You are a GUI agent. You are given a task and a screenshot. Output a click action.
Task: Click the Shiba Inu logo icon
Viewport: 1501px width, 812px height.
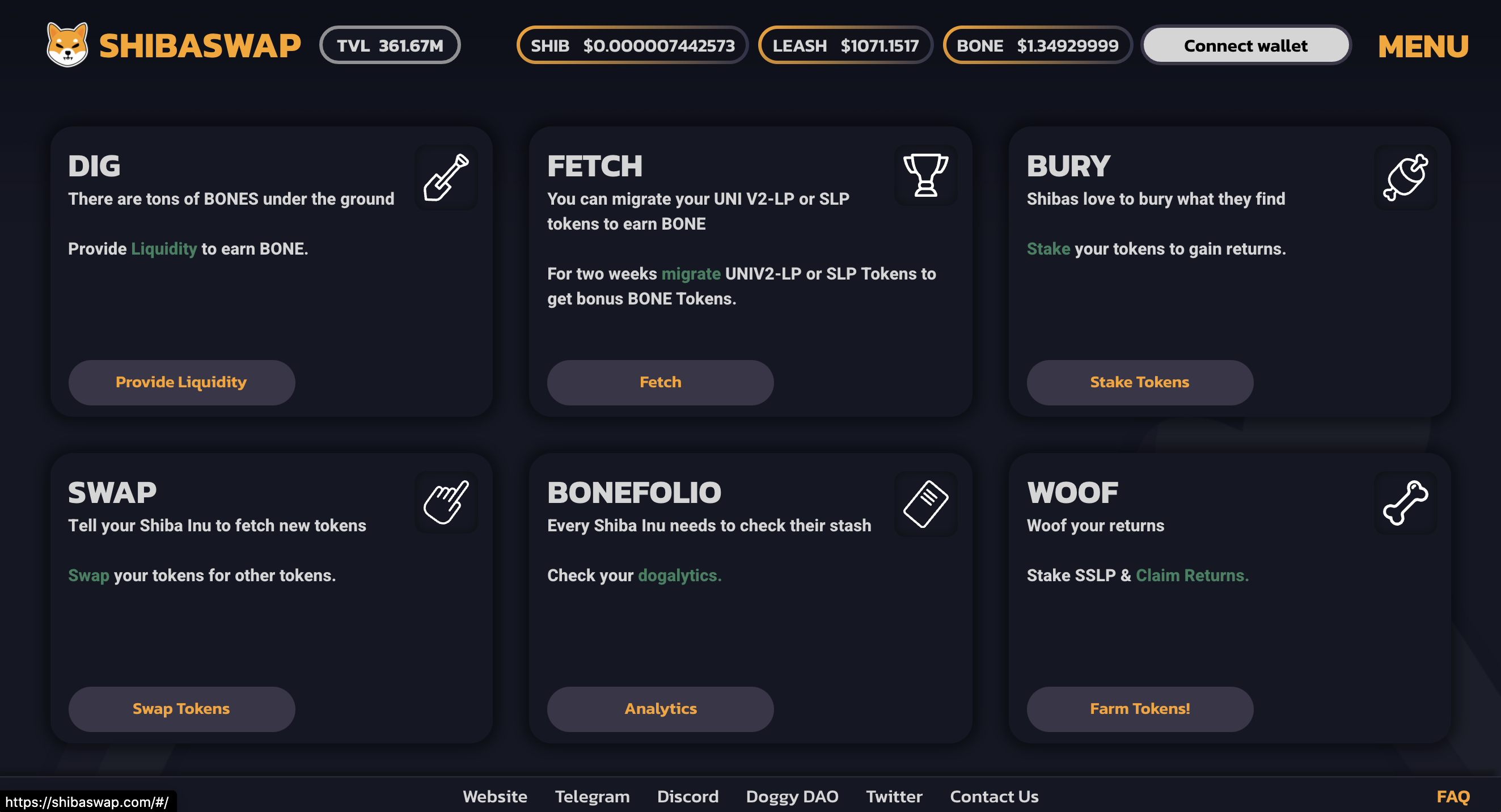point(67,45)
